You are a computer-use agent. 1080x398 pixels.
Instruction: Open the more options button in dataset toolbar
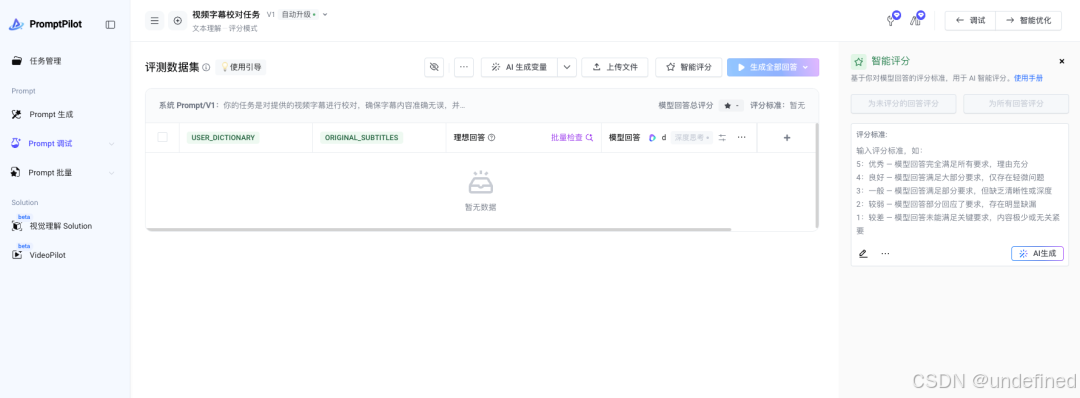[x=464, y=67]
